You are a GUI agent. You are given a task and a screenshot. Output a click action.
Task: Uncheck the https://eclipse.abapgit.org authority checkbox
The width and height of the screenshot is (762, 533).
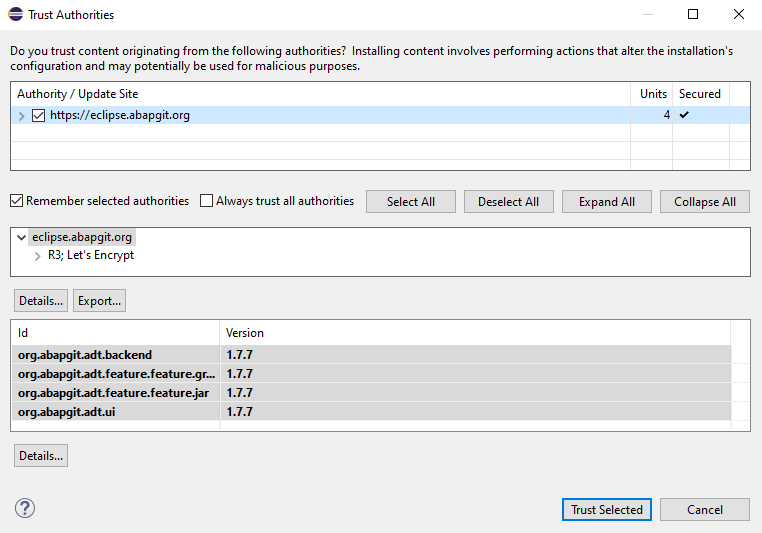(x=39, y=115)
